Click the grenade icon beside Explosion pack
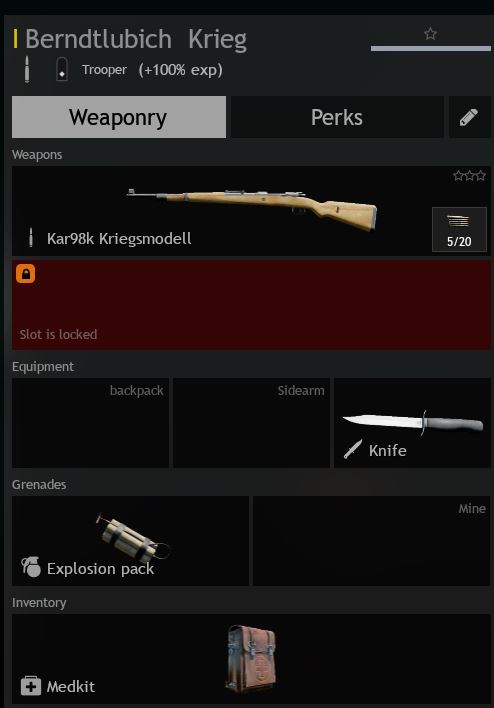The width and height of the screenshot is (494, 708). pos(31,567)
